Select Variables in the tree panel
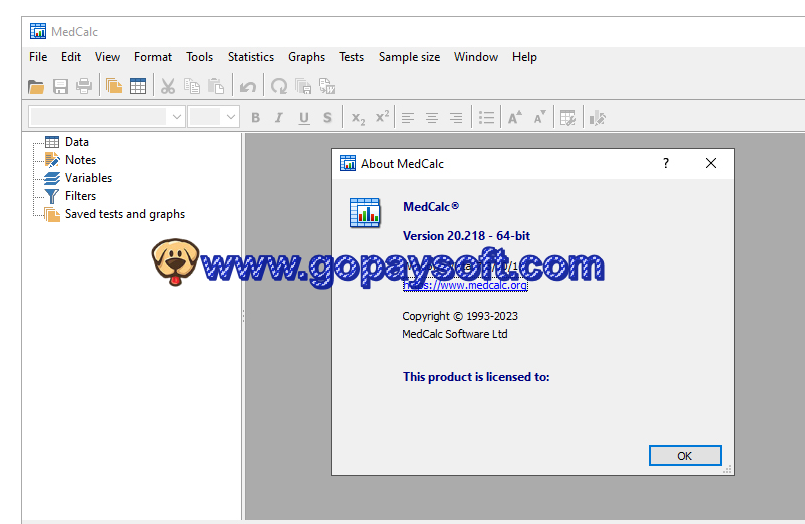805x524 pixels. [88, 178]
